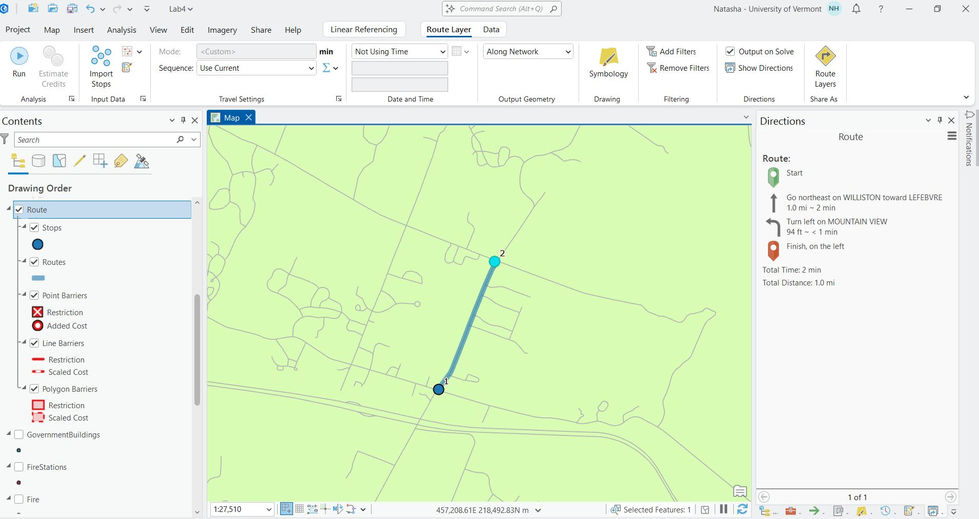Open the Symbology tool in Drawing group
Viewport: 979px width, 519px height.
point(608,62)
